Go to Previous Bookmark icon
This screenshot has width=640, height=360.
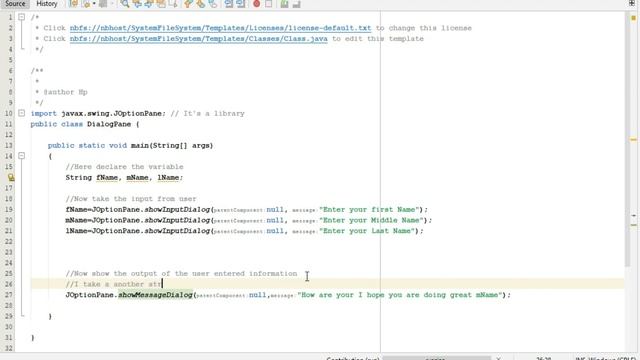pos(188,4)
